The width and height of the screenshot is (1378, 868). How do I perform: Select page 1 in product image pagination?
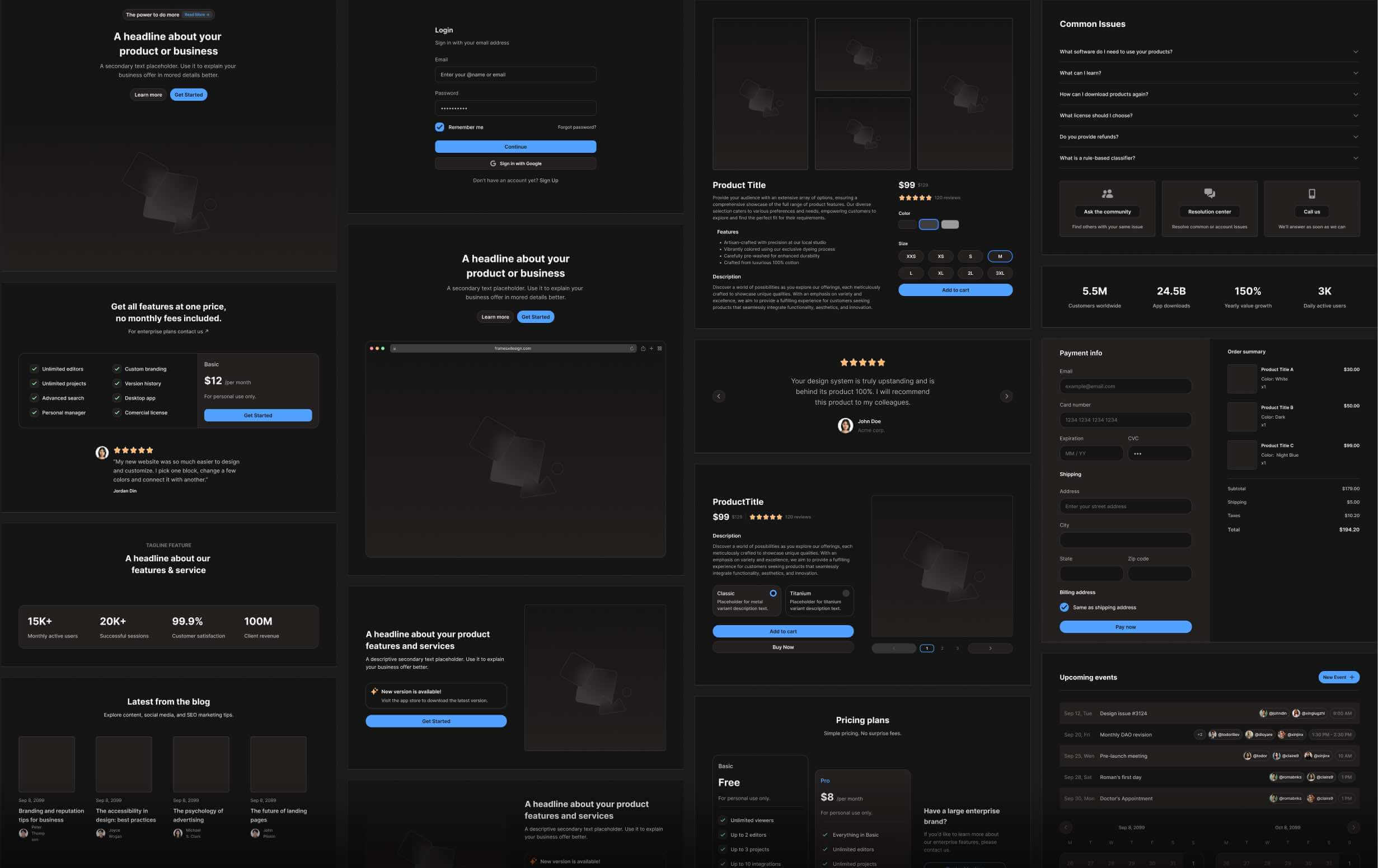click(x=926, y=648)
